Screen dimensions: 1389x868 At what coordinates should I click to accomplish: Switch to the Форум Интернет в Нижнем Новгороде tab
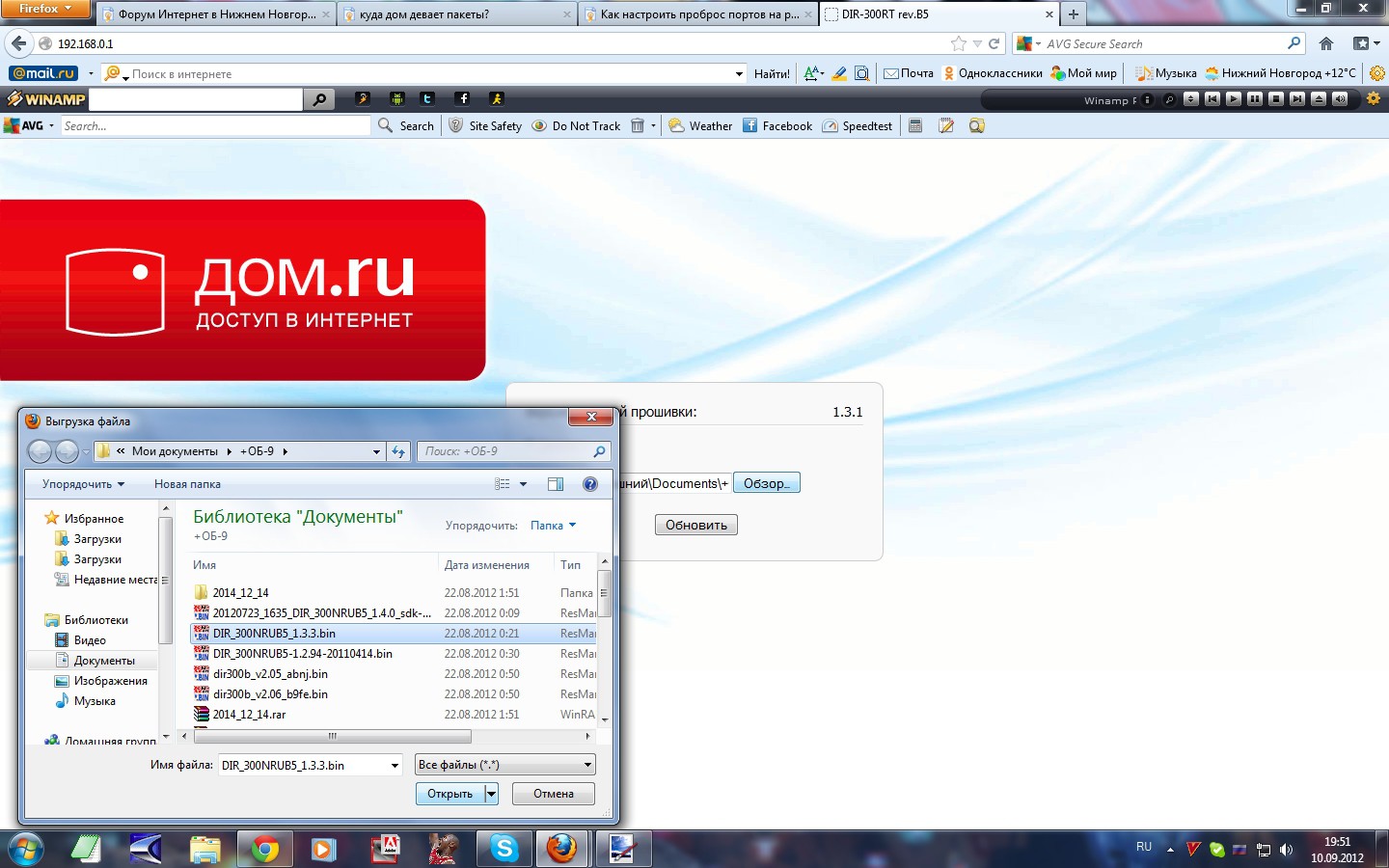tap(216, 14)
